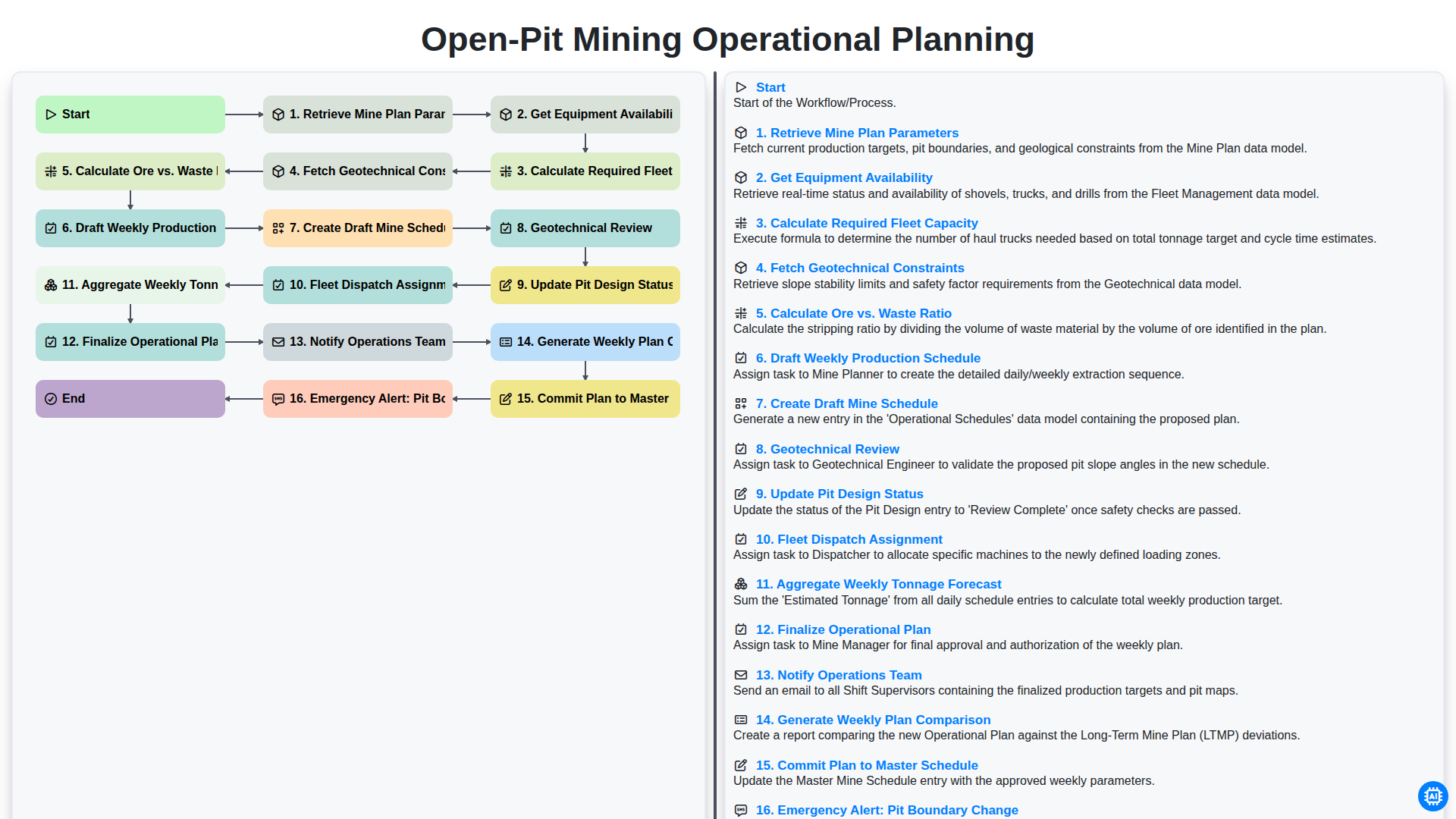Click the text starting 'Fetch current production targets'
The image size is (1456, 819).
coord(1020,148)
